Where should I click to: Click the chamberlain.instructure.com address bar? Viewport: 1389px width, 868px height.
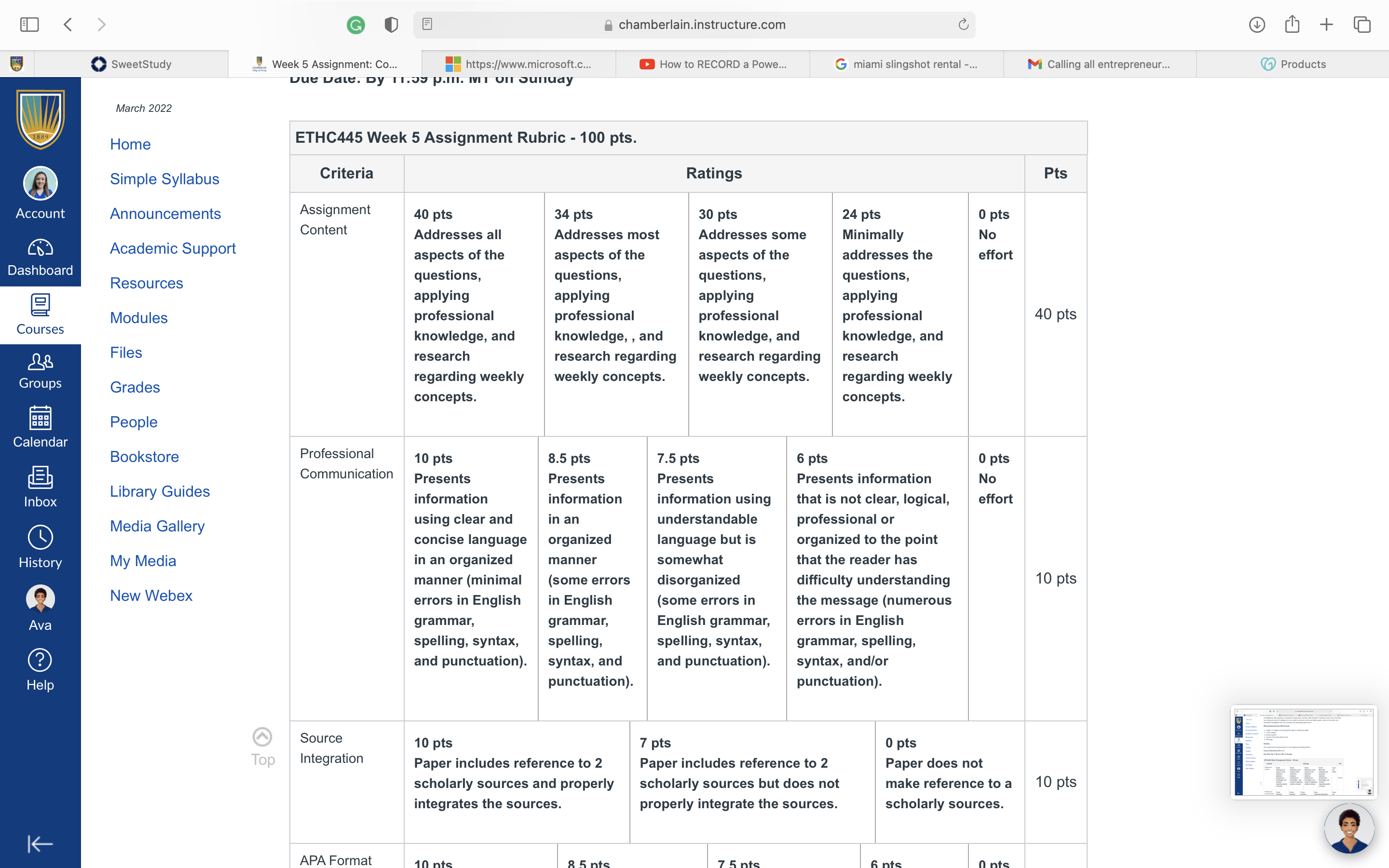click(694, 25)
